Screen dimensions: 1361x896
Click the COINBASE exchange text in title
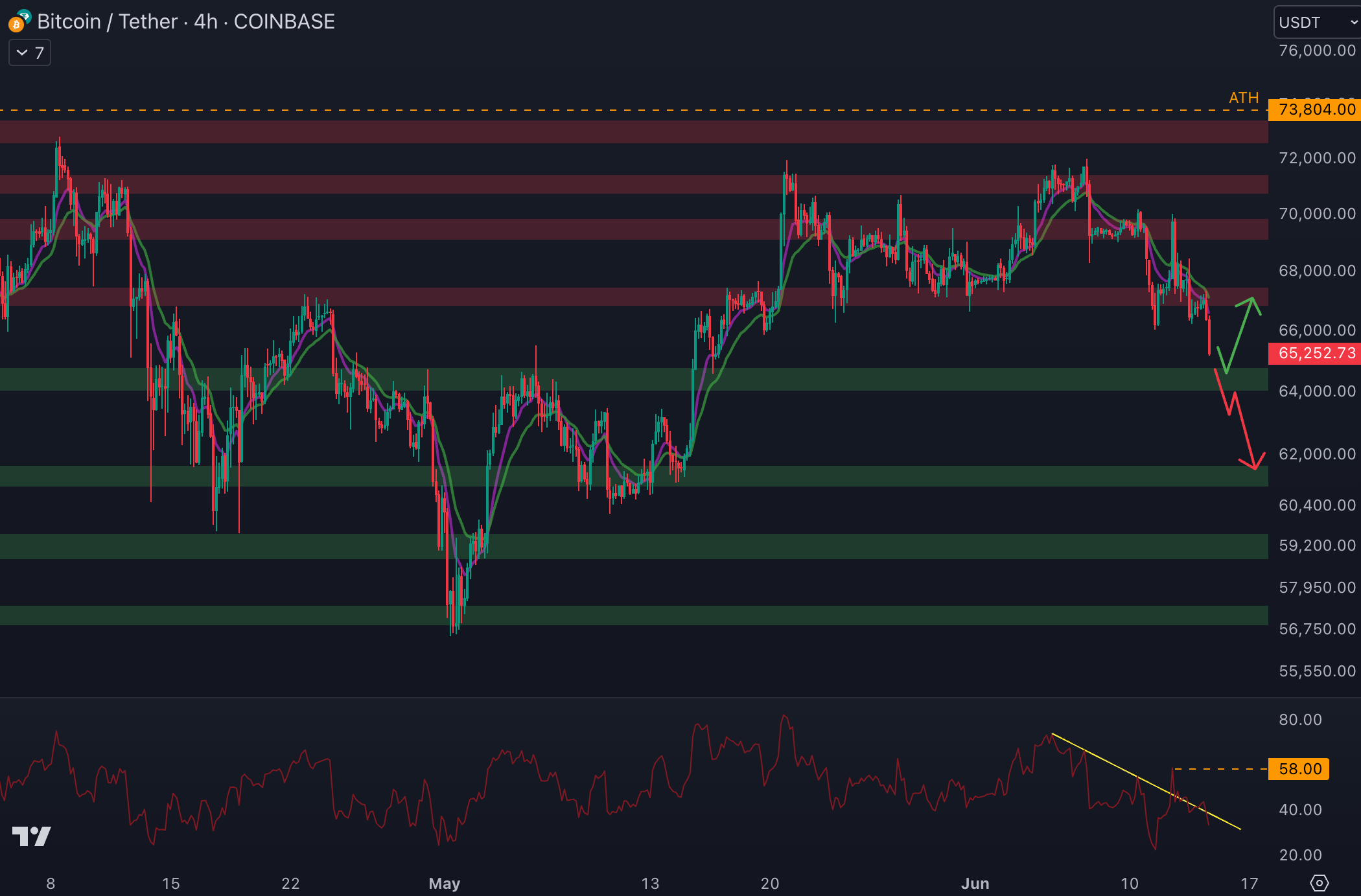pos(284,22)
